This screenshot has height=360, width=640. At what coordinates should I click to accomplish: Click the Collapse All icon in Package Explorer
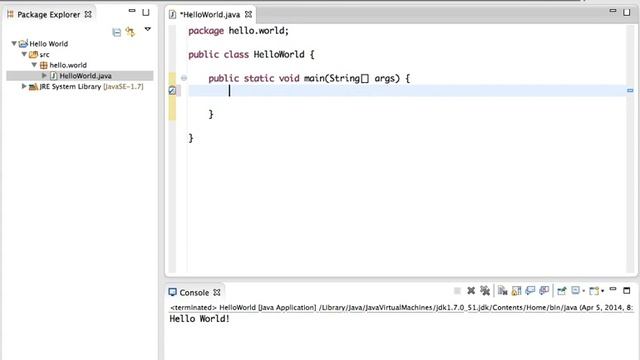(117, 32)
